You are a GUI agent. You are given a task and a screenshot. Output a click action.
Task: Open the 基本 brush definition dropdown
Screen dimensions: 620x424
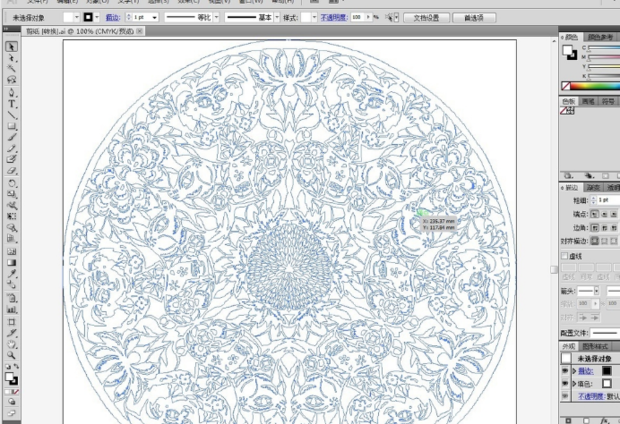click(278, 18)
